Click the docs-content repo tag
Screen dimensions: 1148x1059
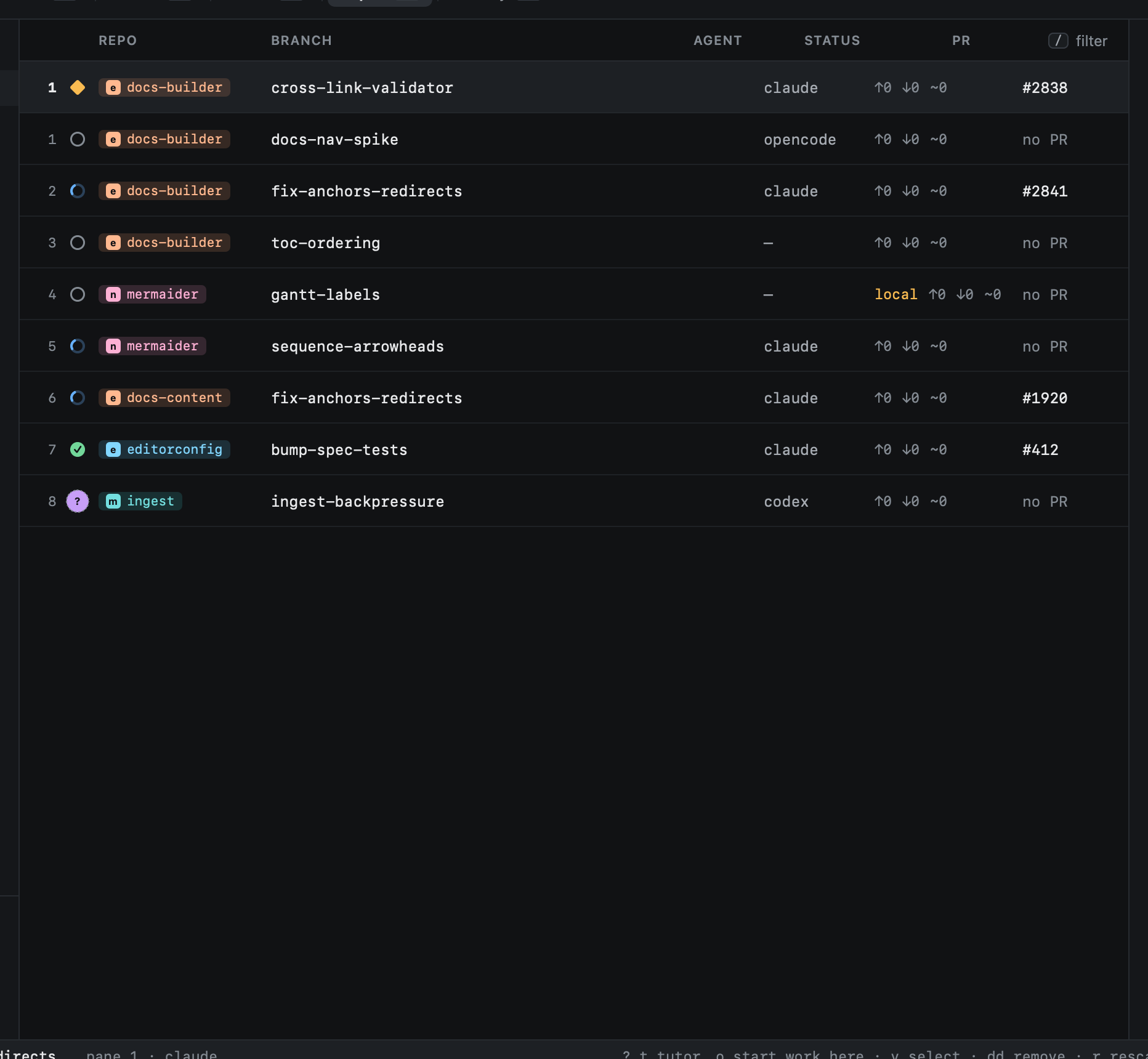pyautogui.click(x=164, y=398)
